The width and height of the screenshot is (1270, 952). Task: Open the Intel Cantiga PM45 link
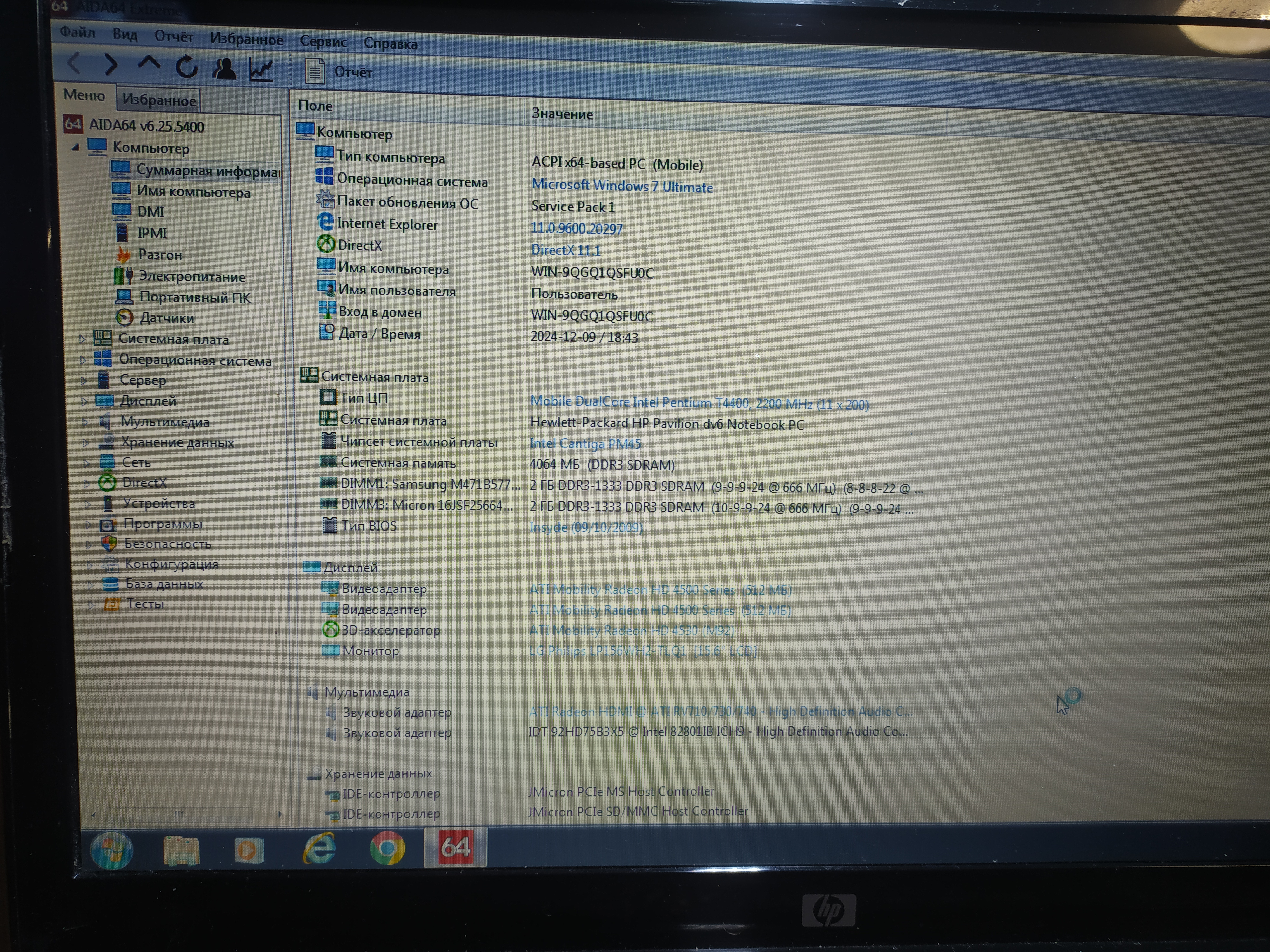(585, 444)
